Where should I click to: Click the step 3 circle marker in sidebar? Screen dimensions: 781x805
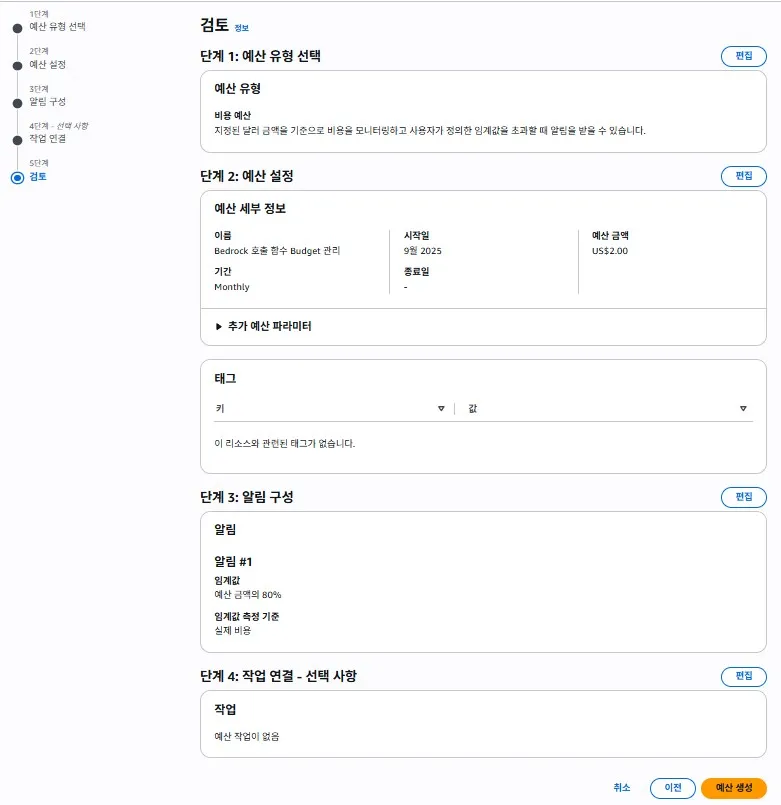point(17,102)
